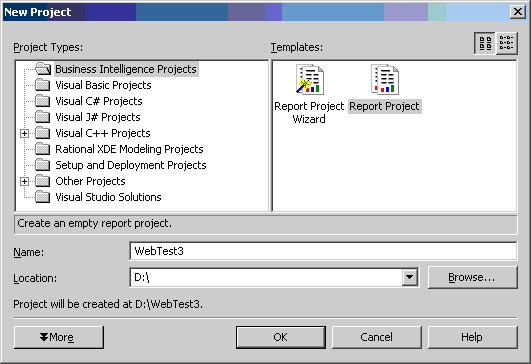Select the Report Project Wizard template icon
Viewport: 531px width, 364px height.
(x=310, y=80)
